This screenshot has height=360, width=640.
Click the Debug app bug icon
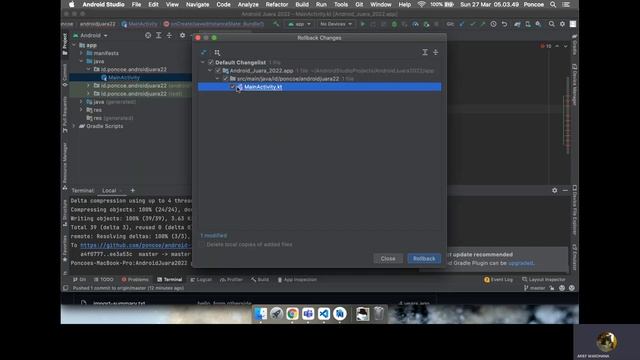click(x=394, y=24)
